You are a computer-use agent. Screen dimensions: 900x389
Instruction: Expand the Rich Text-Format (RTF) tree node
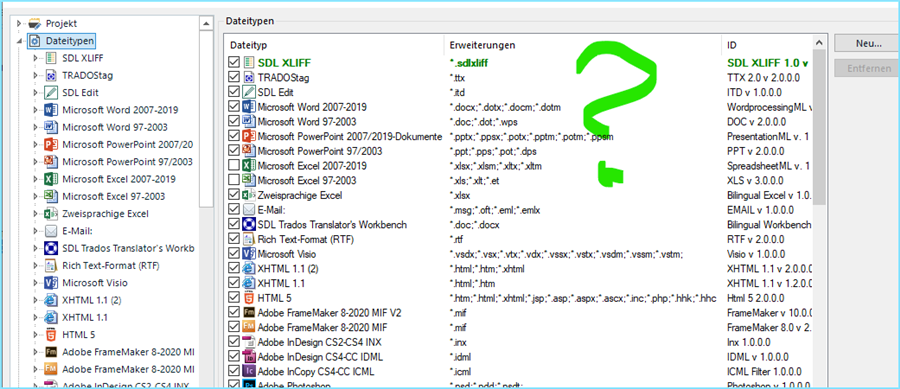(x=36, y=265)
